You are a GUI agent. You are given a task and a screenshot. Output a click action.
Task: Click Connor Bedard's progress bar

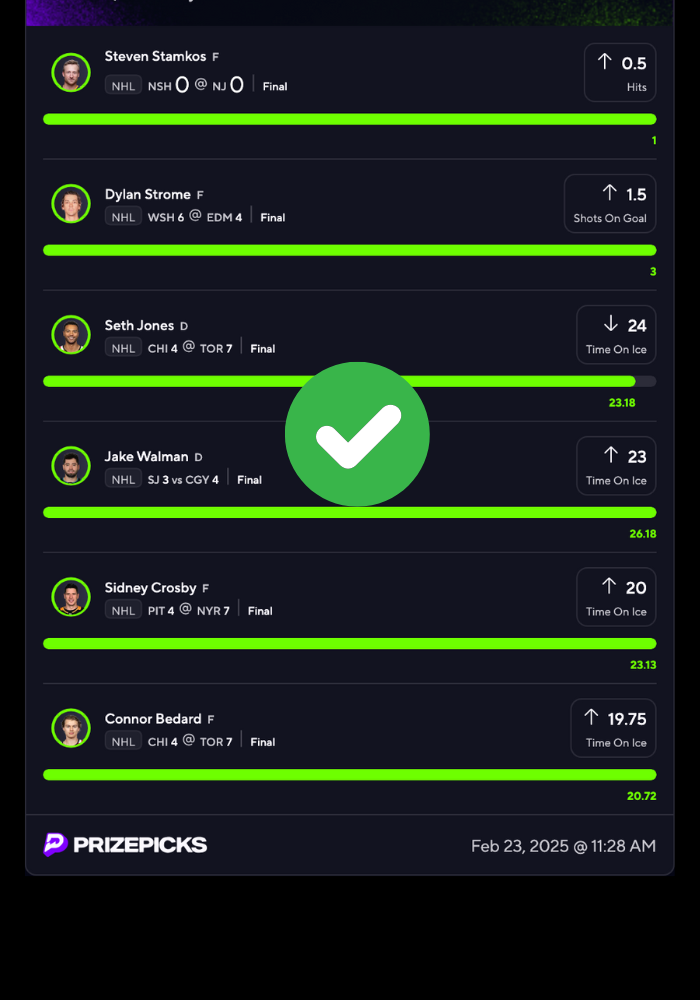(x=349, y=774)
